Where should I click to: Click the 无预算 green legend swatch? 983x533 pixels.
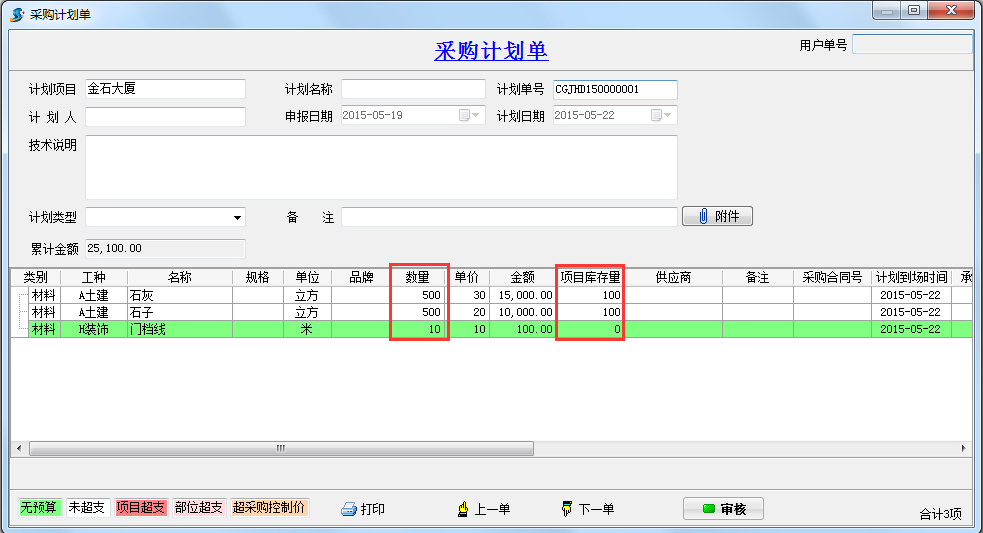41,508
